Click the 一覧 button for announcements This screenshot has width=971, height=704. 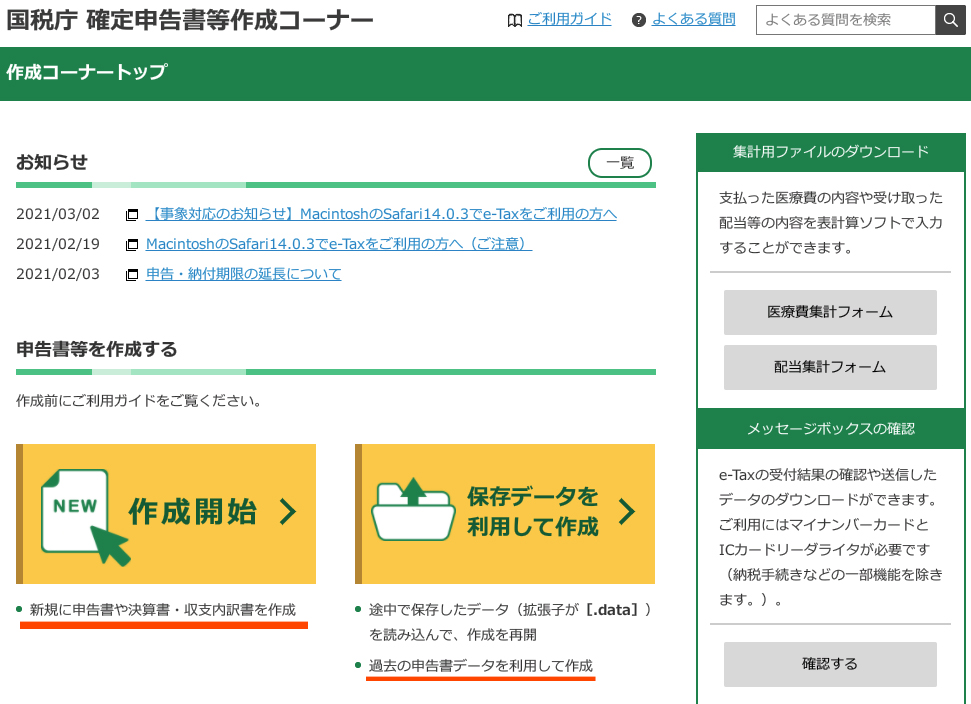pos(619,162)
